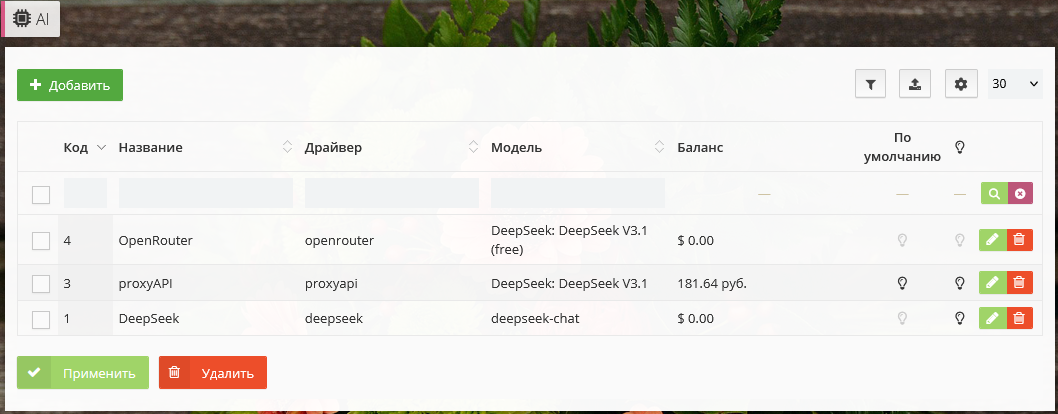1058x414 pixels.
Task: Open the rows-per-page dropdown showing 30
Action: pos(1015,84)
